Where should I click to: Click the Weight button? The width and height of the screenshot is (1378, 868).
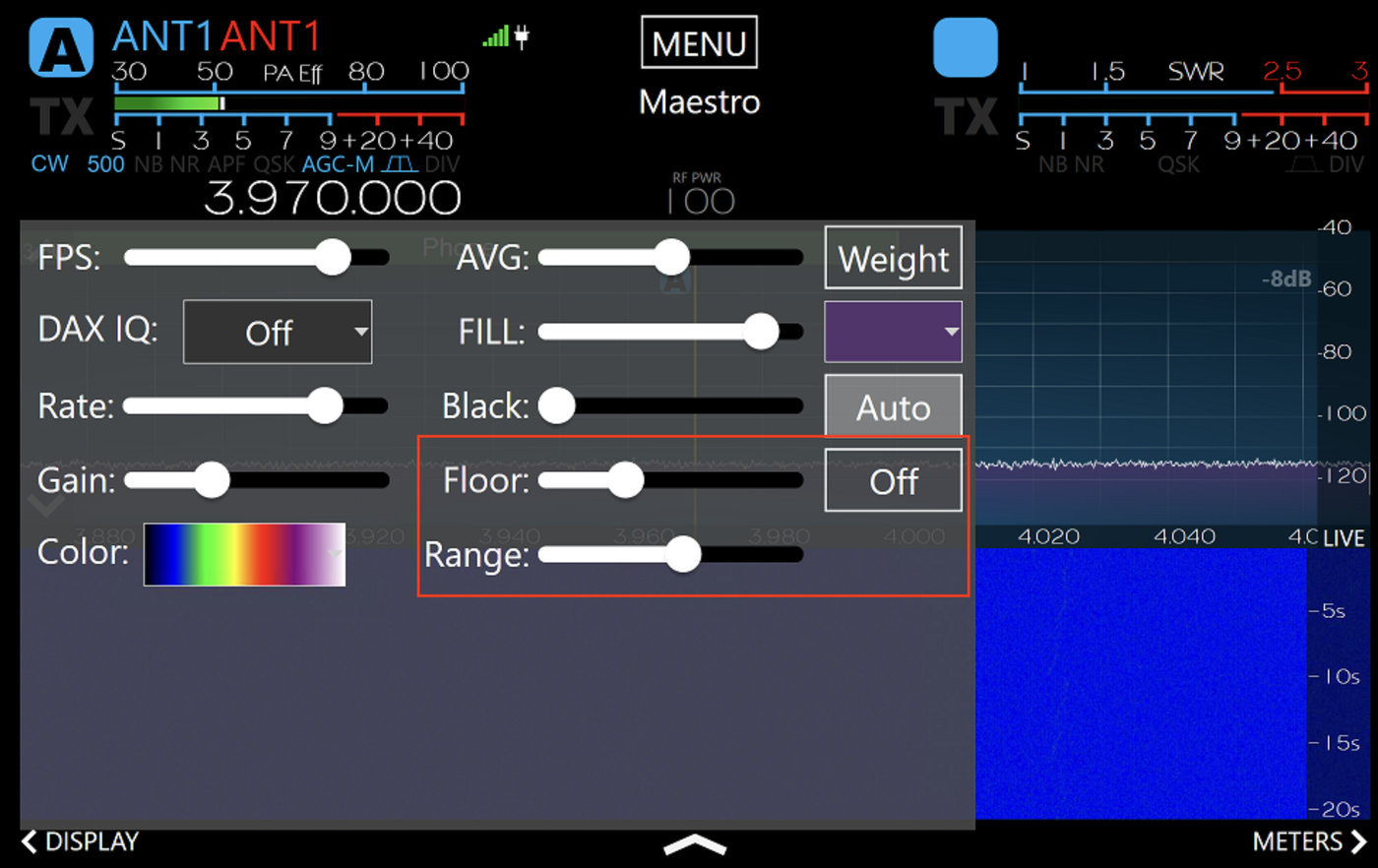pos(893,258)
